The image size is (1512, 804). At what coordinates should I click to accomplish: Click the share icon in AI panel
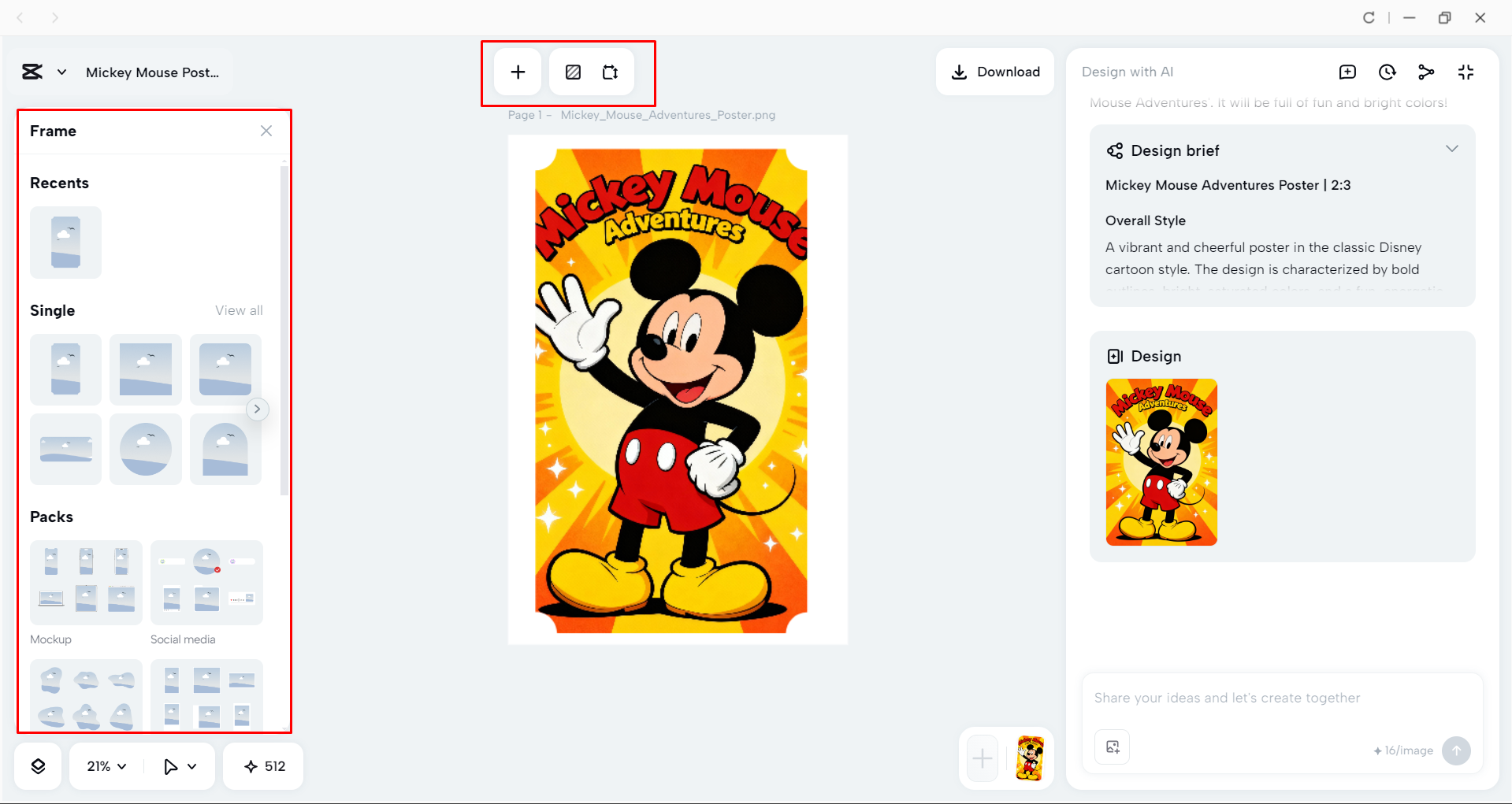coord(1426,72)
